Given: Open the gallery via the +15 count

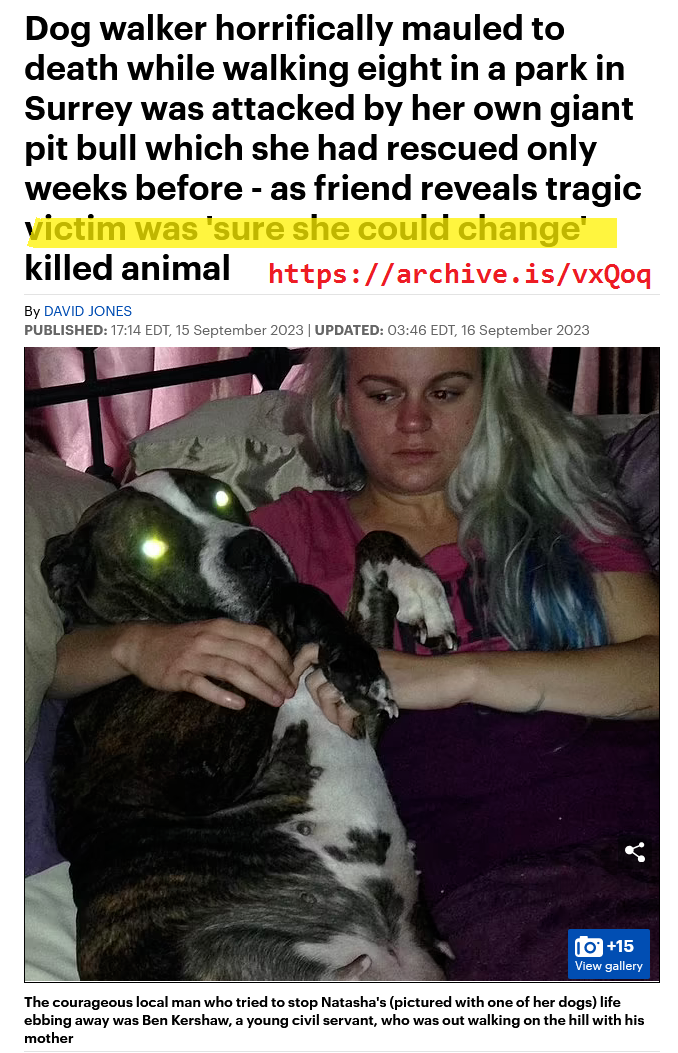Looking at the screenshot, I should click(x=620, y=946).
